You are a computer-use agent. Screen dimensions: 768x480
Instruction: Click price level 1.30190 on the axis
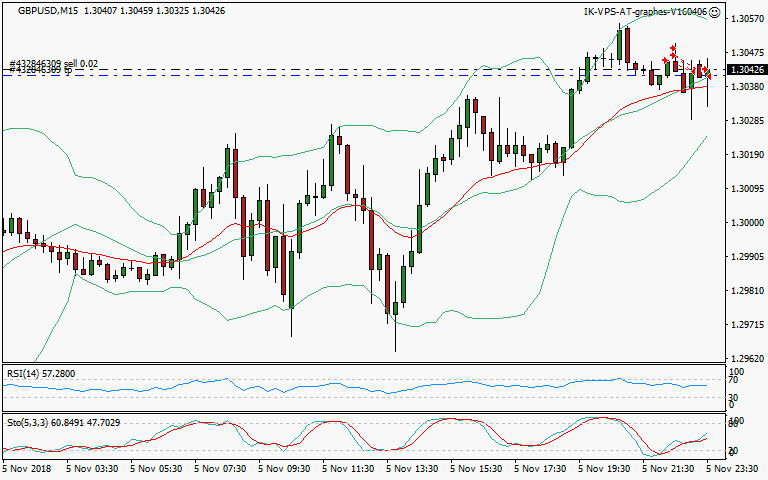[x=747, y=155]
